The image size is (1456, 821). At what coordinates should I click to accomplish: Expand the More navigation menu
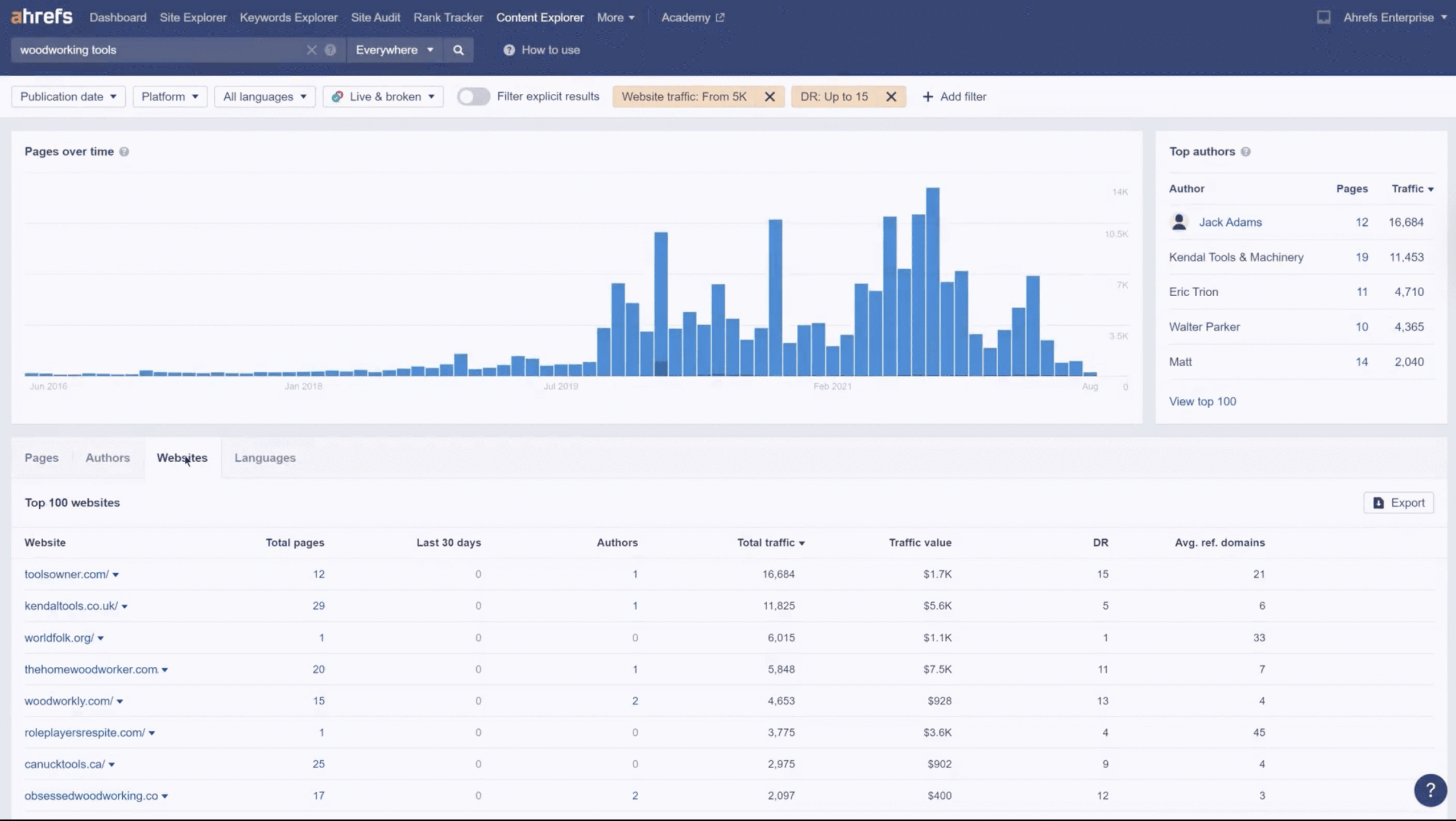pyautogui.click(x=615, y=18)
